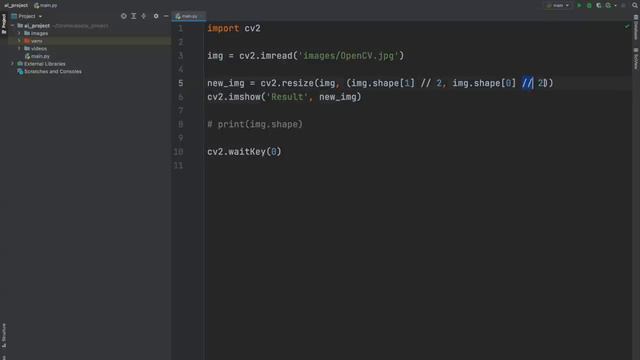This screenshot has width=640, height=360.
Task: Click 'cv2.waitKey(0)' on line 10
Action: [244, 152]
